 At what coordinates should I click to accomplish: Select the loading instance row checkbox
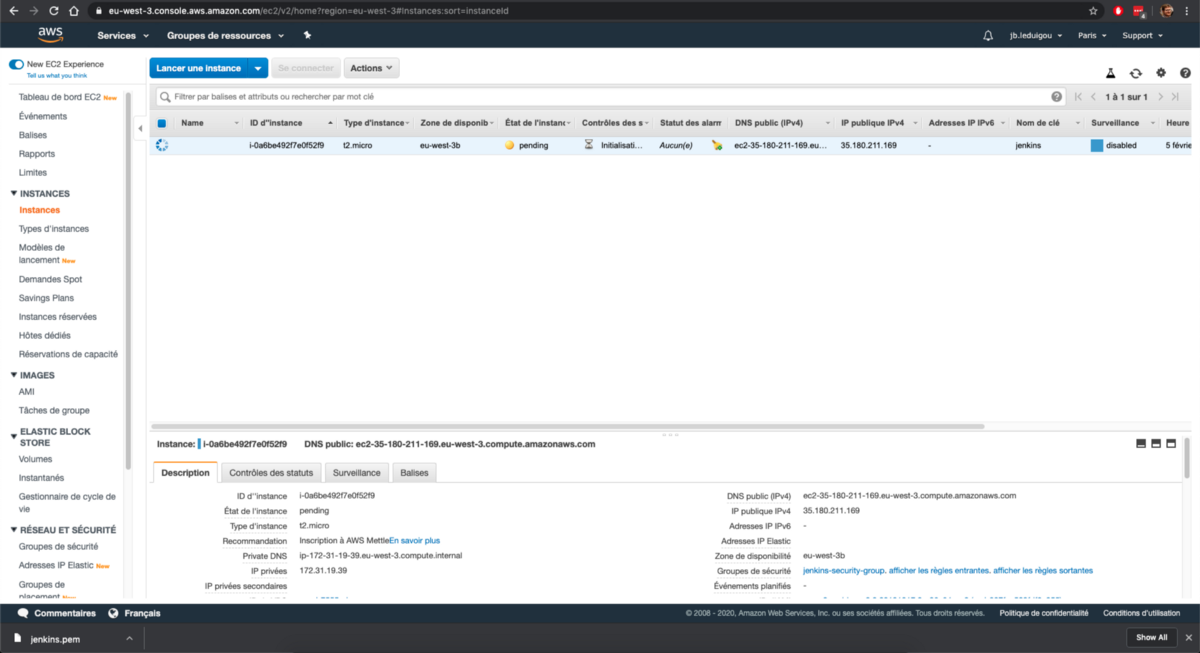pos(162,145)
